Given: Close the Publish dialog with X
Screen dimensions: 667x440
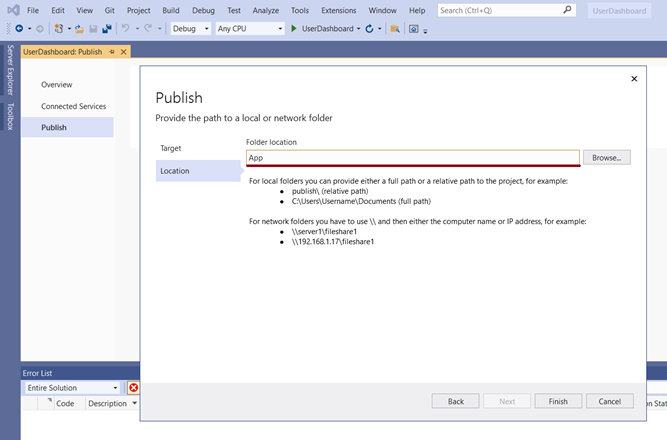Looking at the screenshot, I should click(634, 79).
